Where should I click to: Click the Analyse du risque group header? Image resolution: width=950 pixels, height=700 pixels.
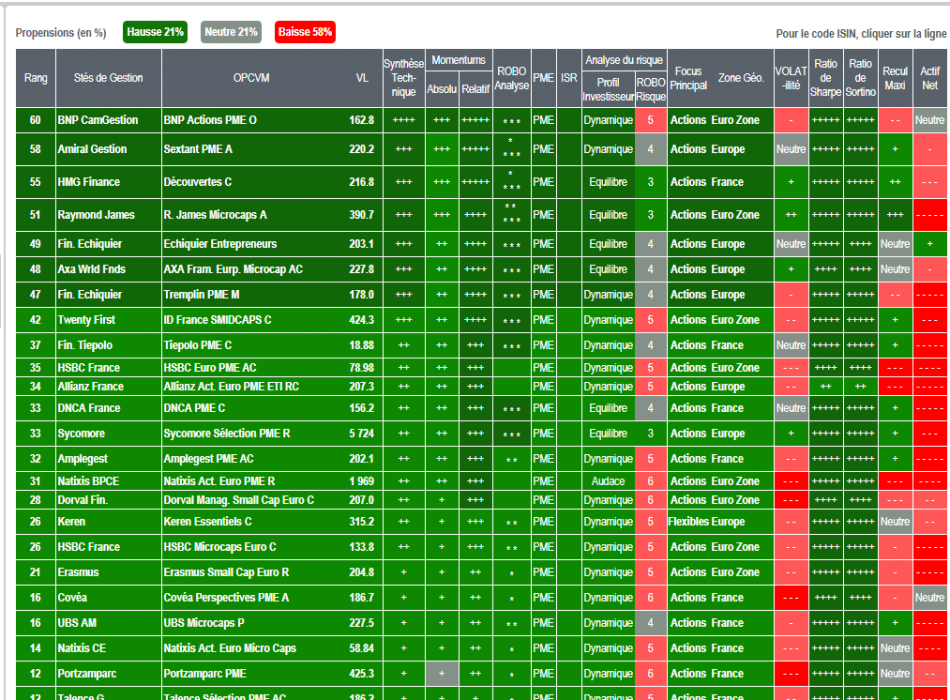pos(624,60)
